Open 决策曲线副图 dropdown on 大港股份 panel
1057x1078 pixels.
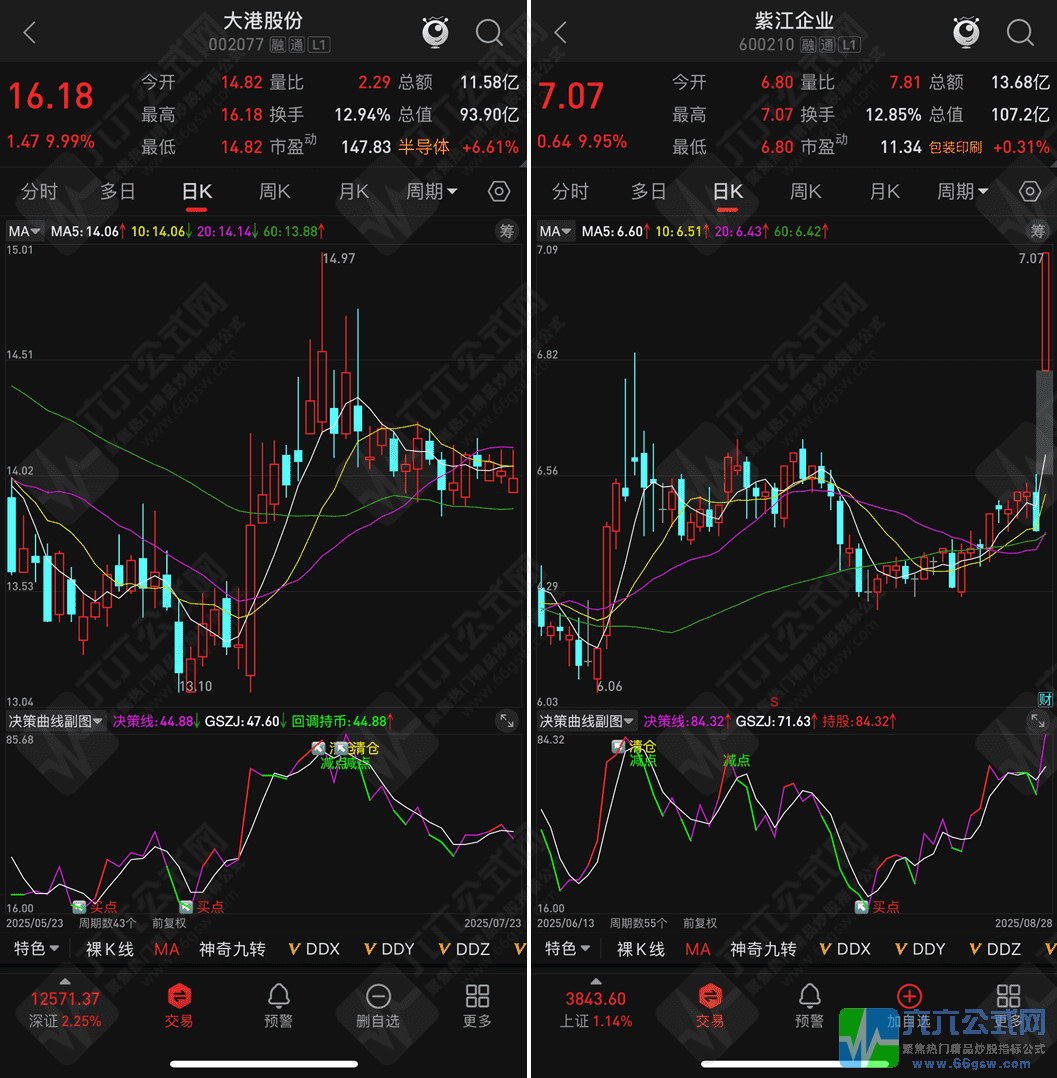tap(56, 720)
